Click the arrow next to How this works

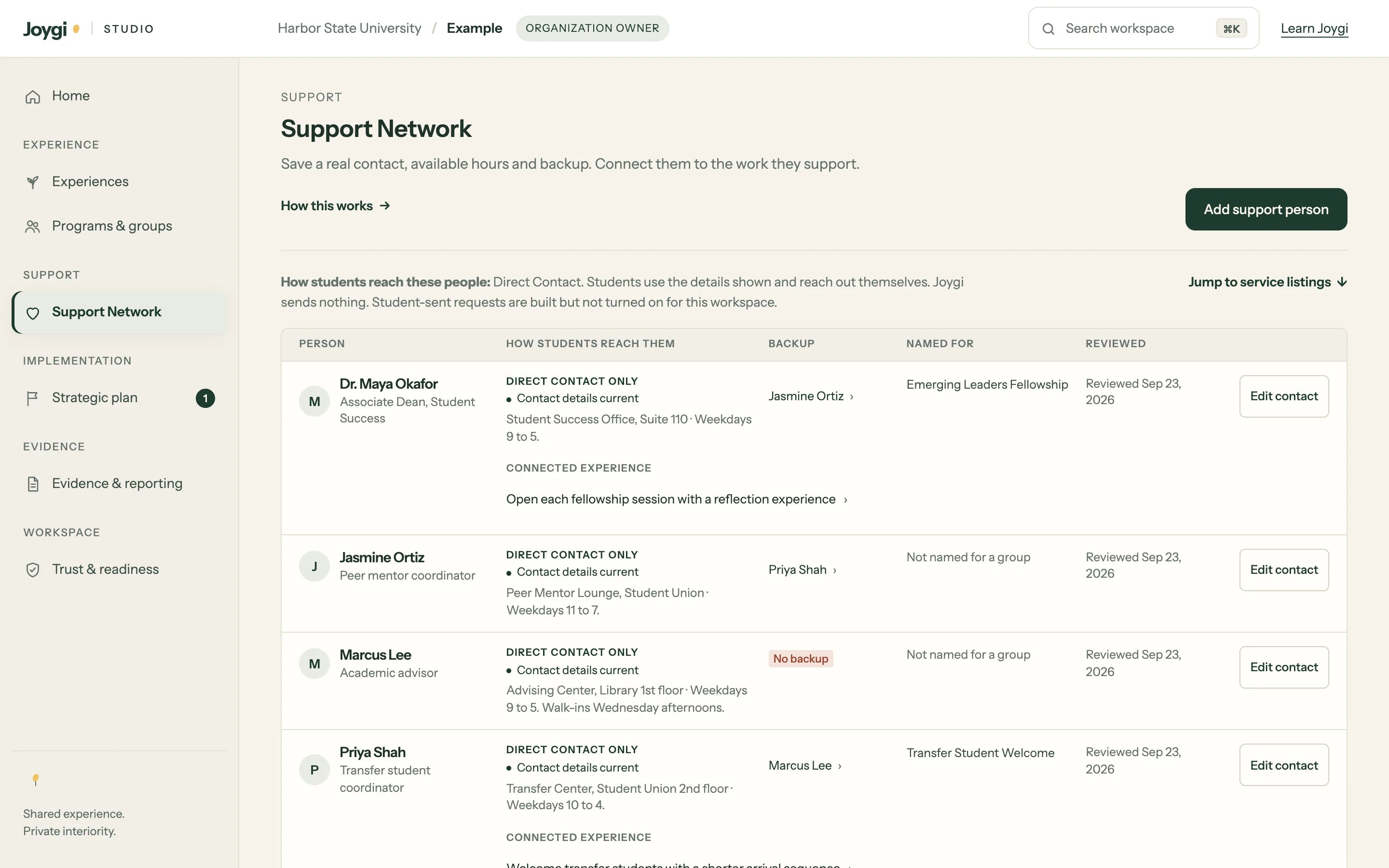click(x=385, y=205)
